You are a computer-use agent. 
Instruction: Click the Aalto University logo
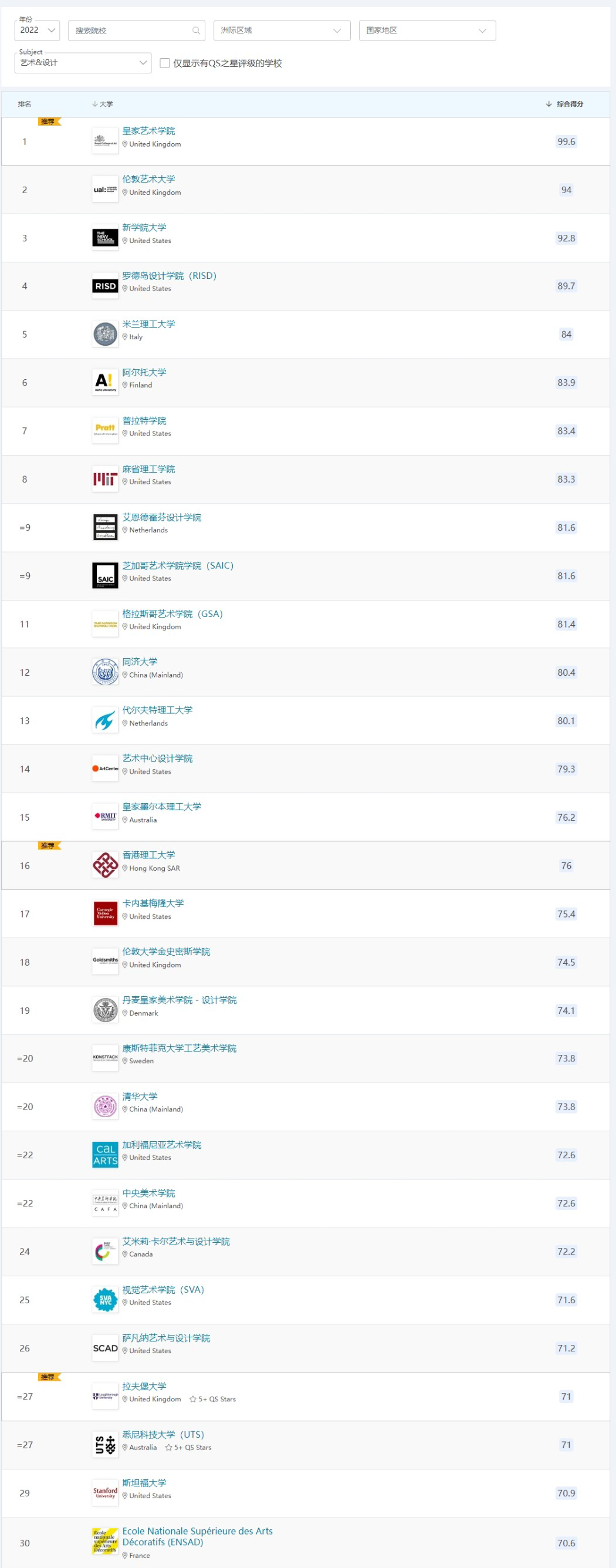105,382
